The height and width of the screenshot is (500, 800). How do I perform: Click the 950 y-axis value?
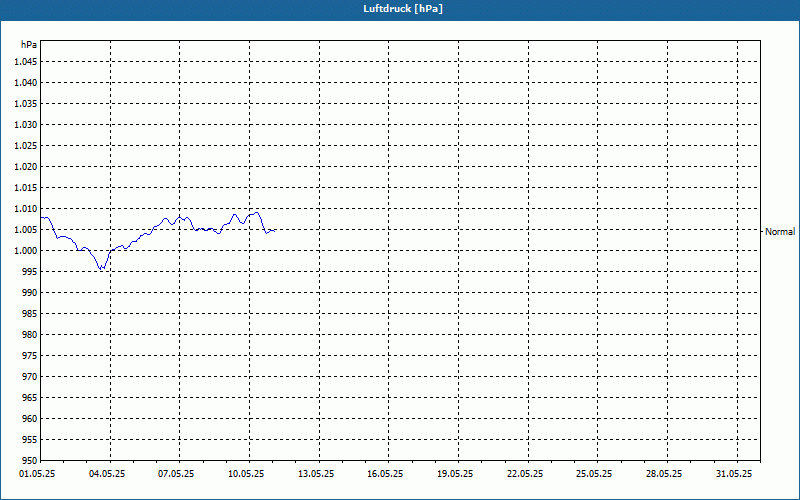(30, 460)
